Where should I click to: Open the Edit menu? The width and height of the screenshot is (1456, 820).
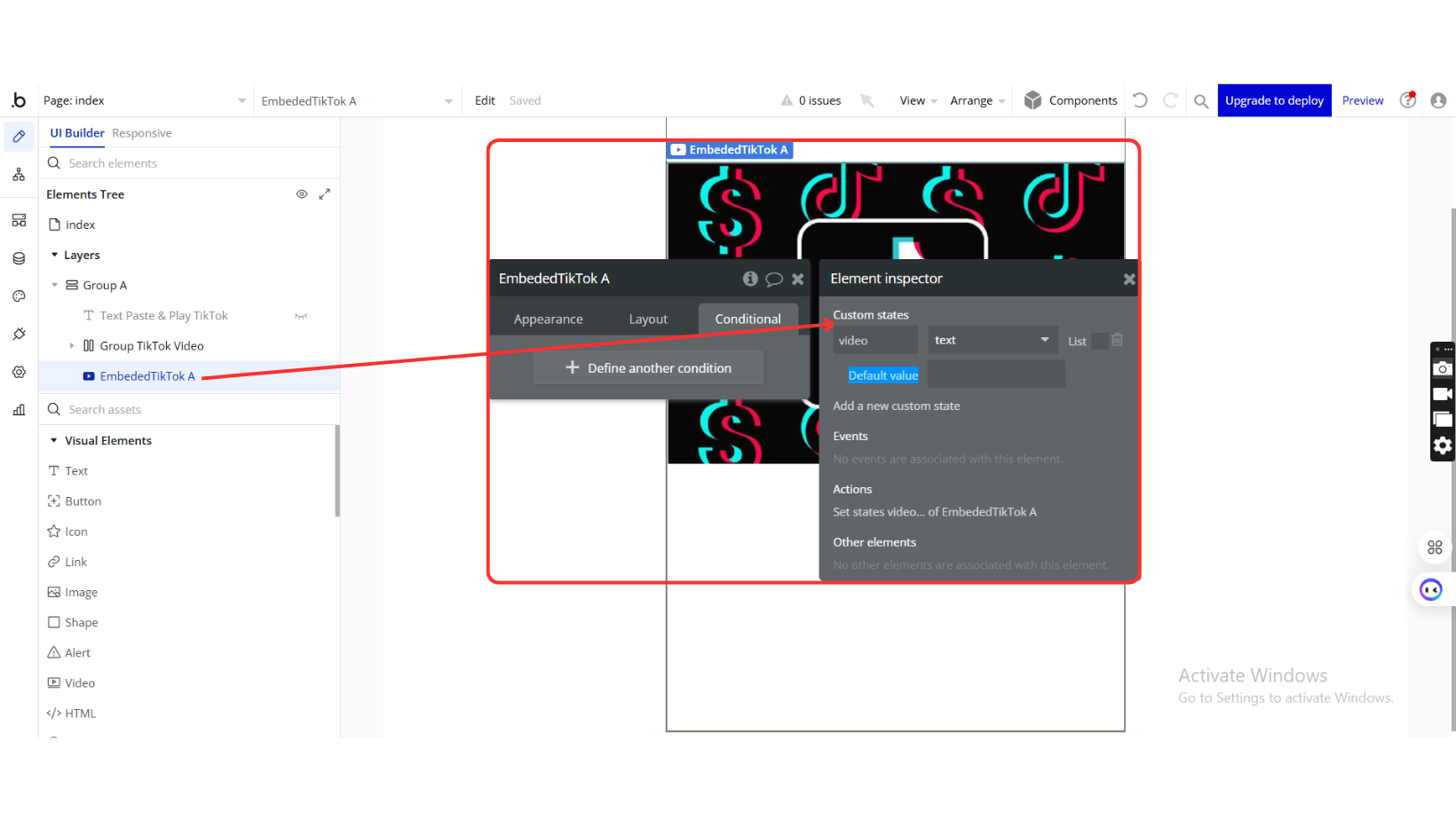485,100
